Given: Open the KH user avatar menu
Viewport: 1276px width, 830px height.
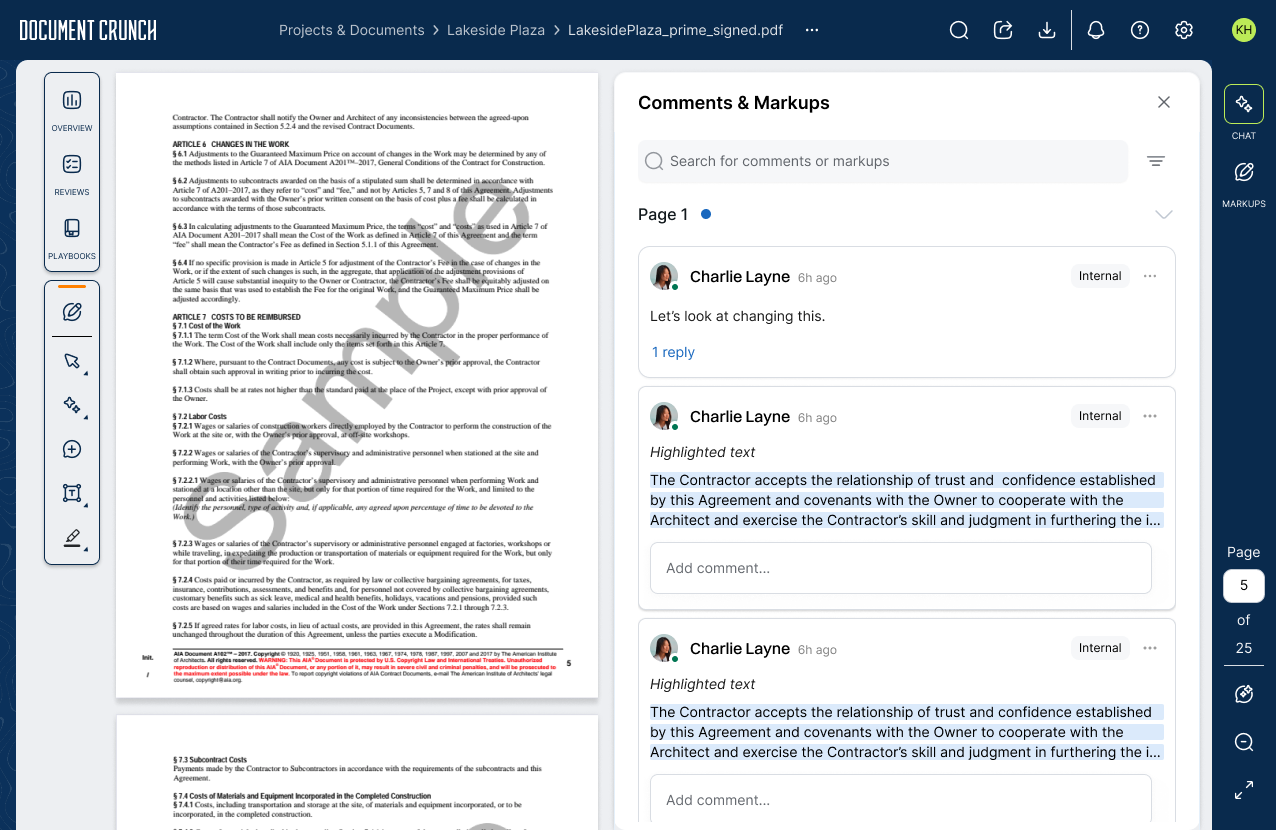Looking at the screenshot, I should [x=1244, y=30].
